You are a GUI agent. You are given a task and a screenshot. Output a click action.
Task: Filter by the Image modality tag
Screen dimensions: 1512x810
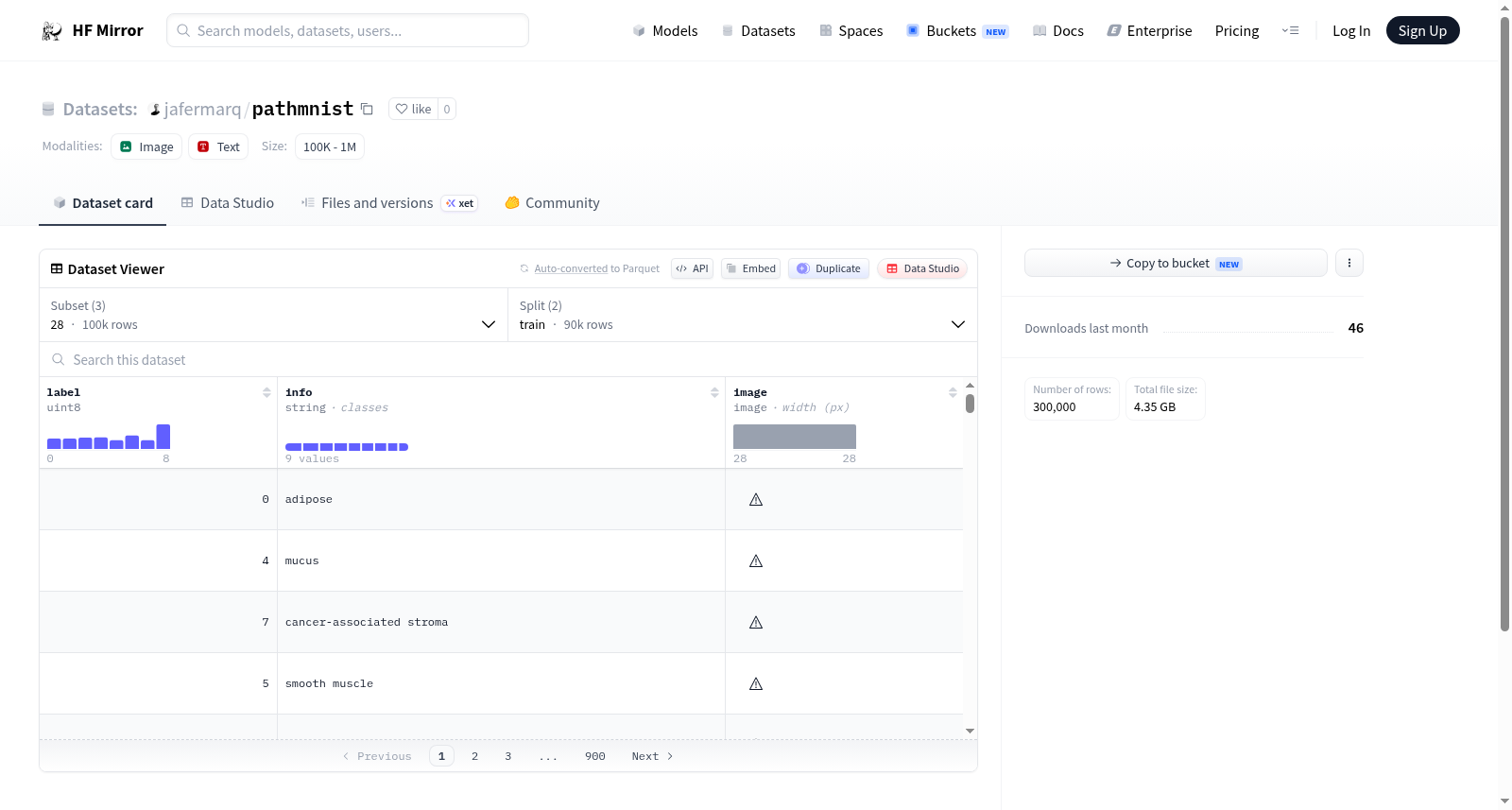146,146
